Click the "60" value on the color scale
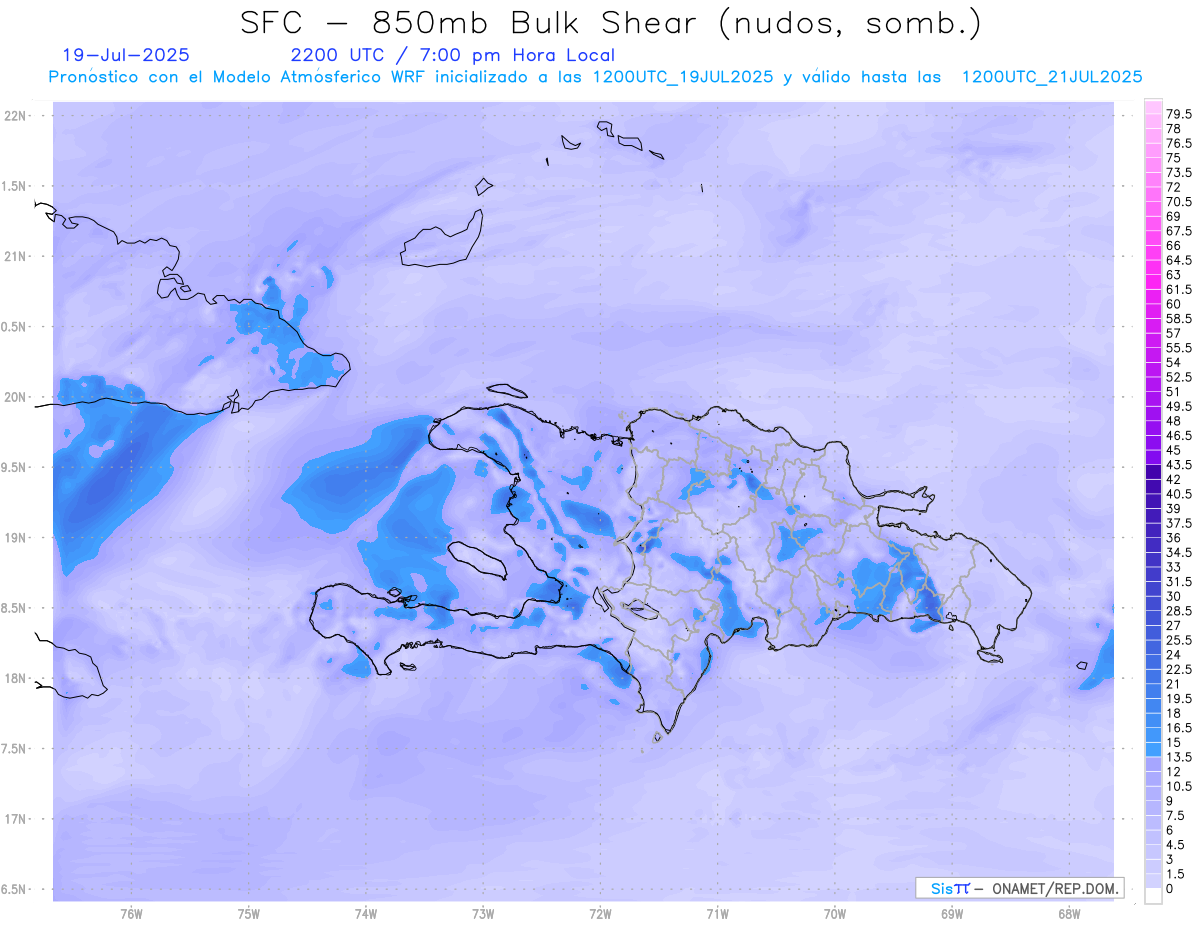This screenshot has width=1200, height=927. [x=1174, y=304]
